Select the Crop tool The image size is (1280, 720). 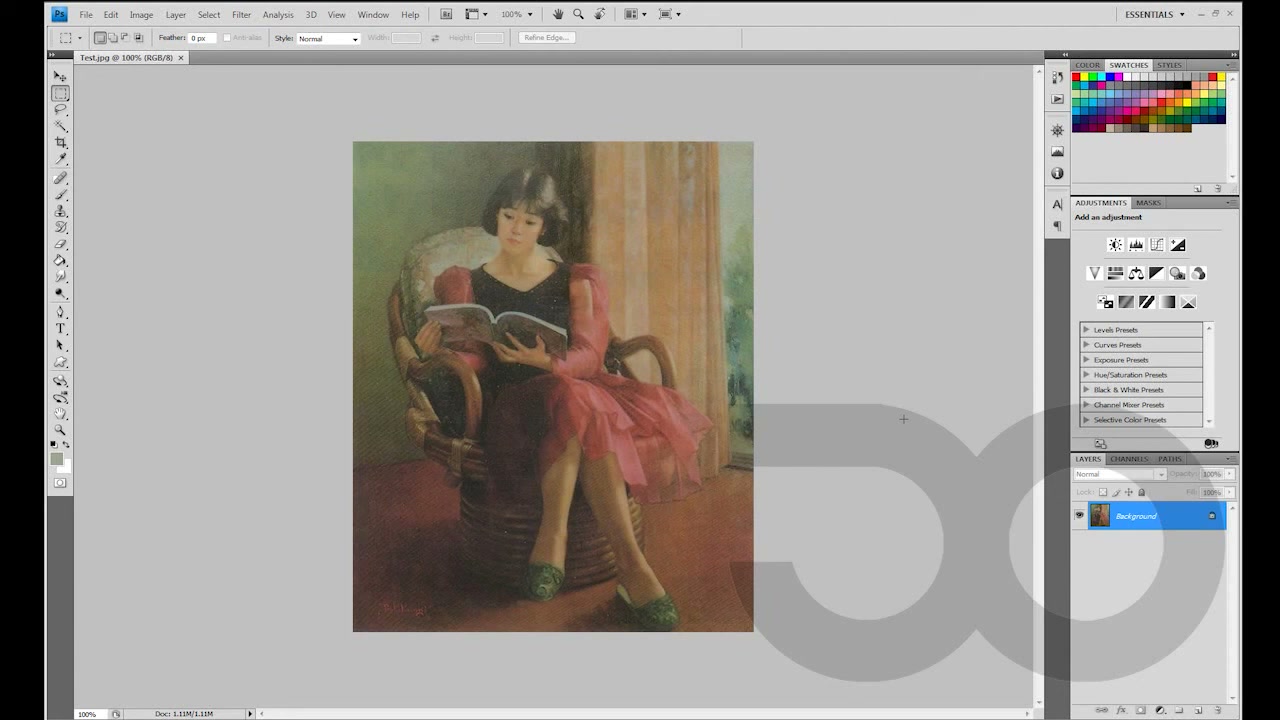click(60, 143)
